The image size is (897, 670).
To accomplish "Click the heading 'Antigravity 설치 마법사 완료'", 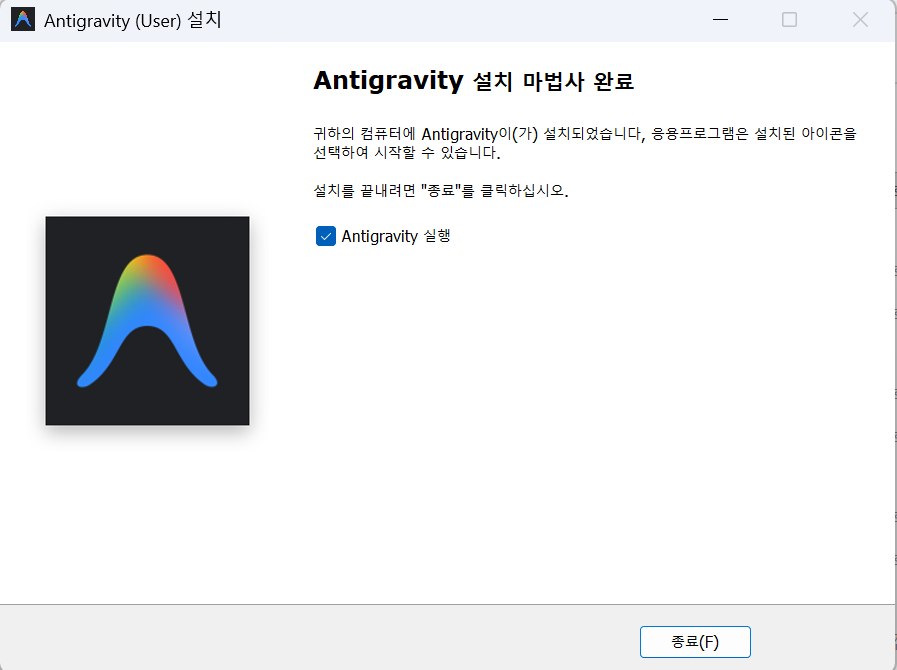I will click(x=474, y=81).
